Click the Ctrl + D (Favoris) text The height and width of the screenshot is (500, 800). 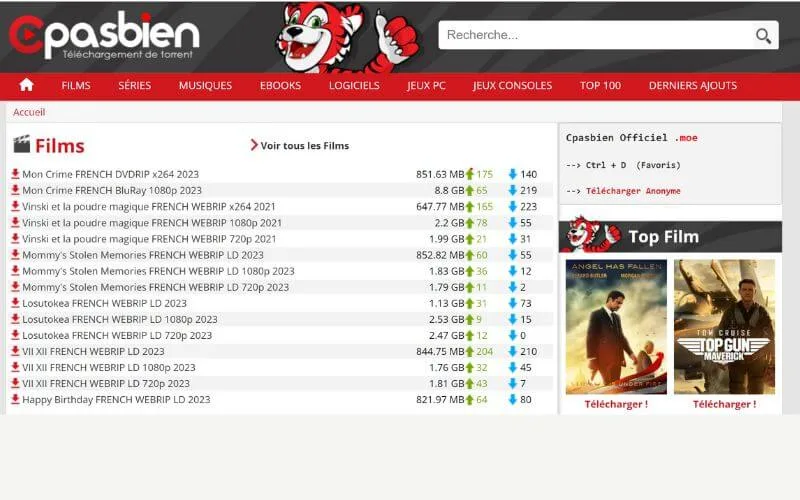click(633, 165)
